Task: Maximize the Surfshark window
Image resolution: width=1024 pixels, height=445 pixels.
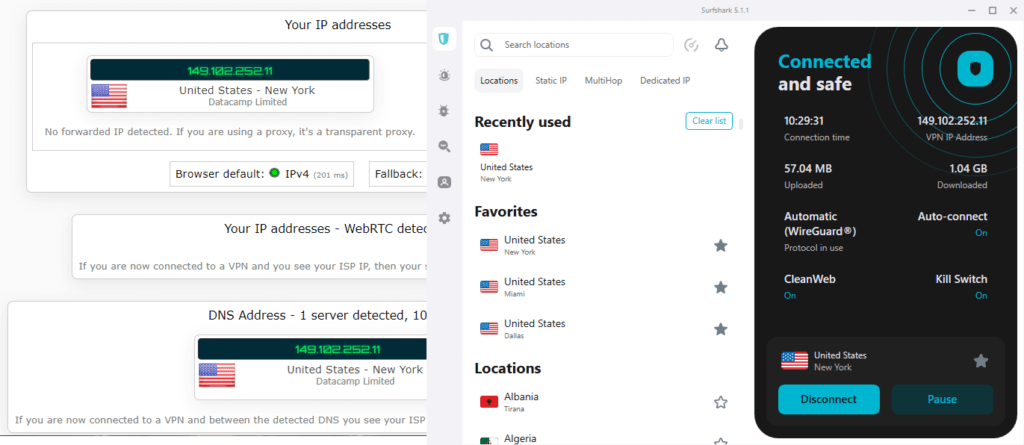Action: pyautogui.click(x=993, y=10)
